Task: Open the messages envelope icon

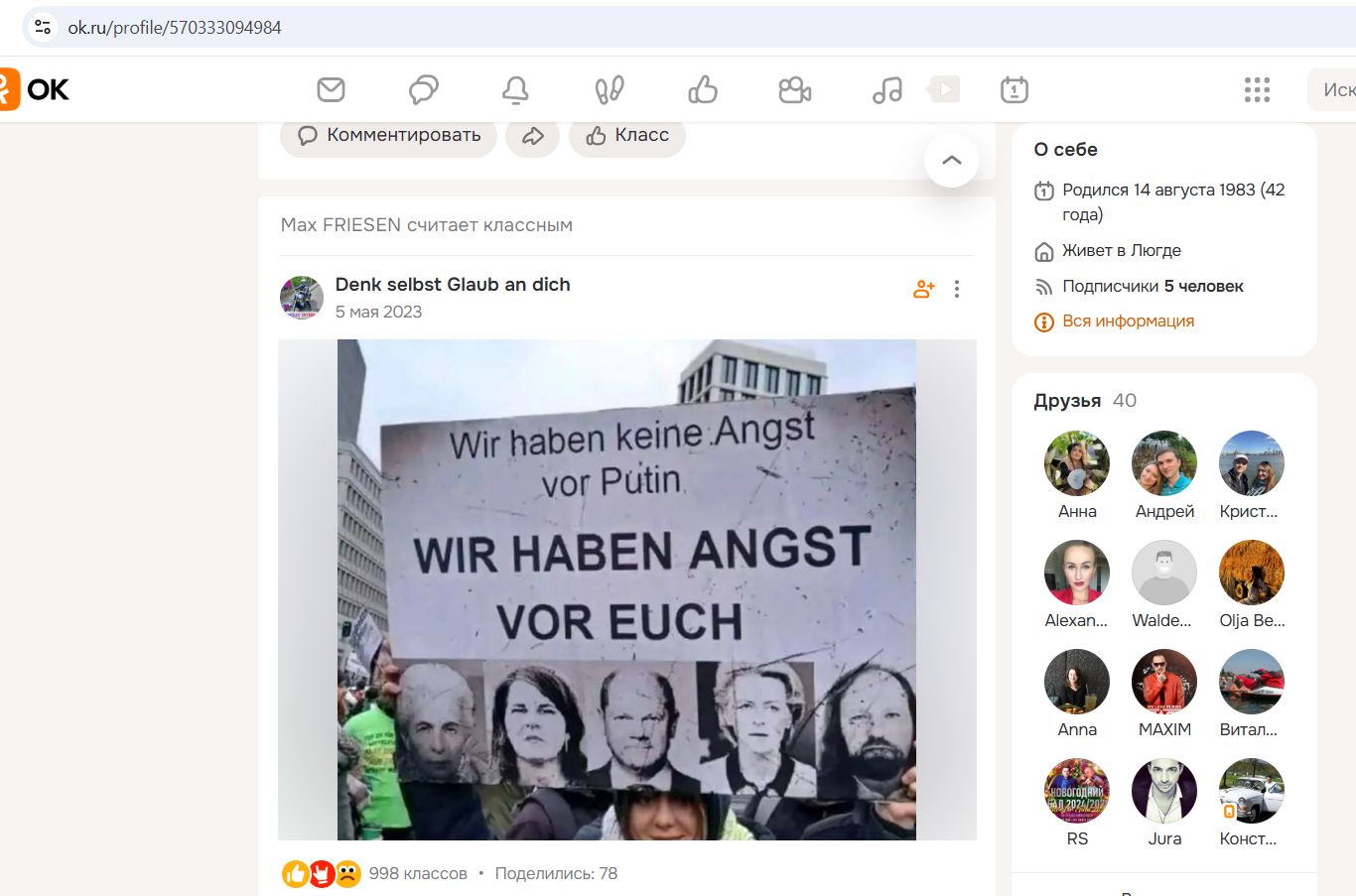Action: [x=331, y=90]
